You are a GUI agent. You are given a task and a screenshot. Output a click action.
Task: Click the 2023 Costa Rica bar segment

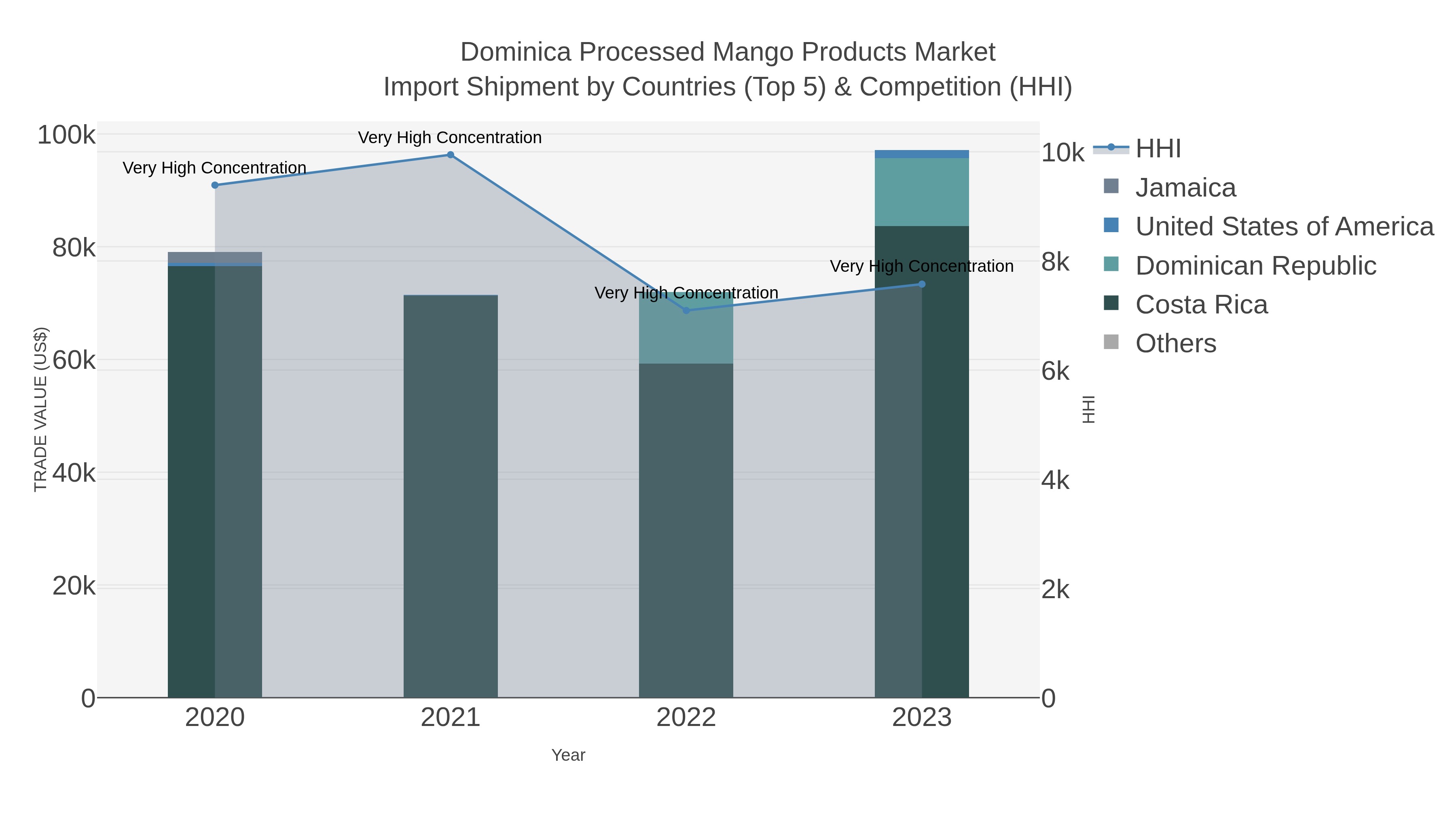pyautogui.click(x=922, y=462)
